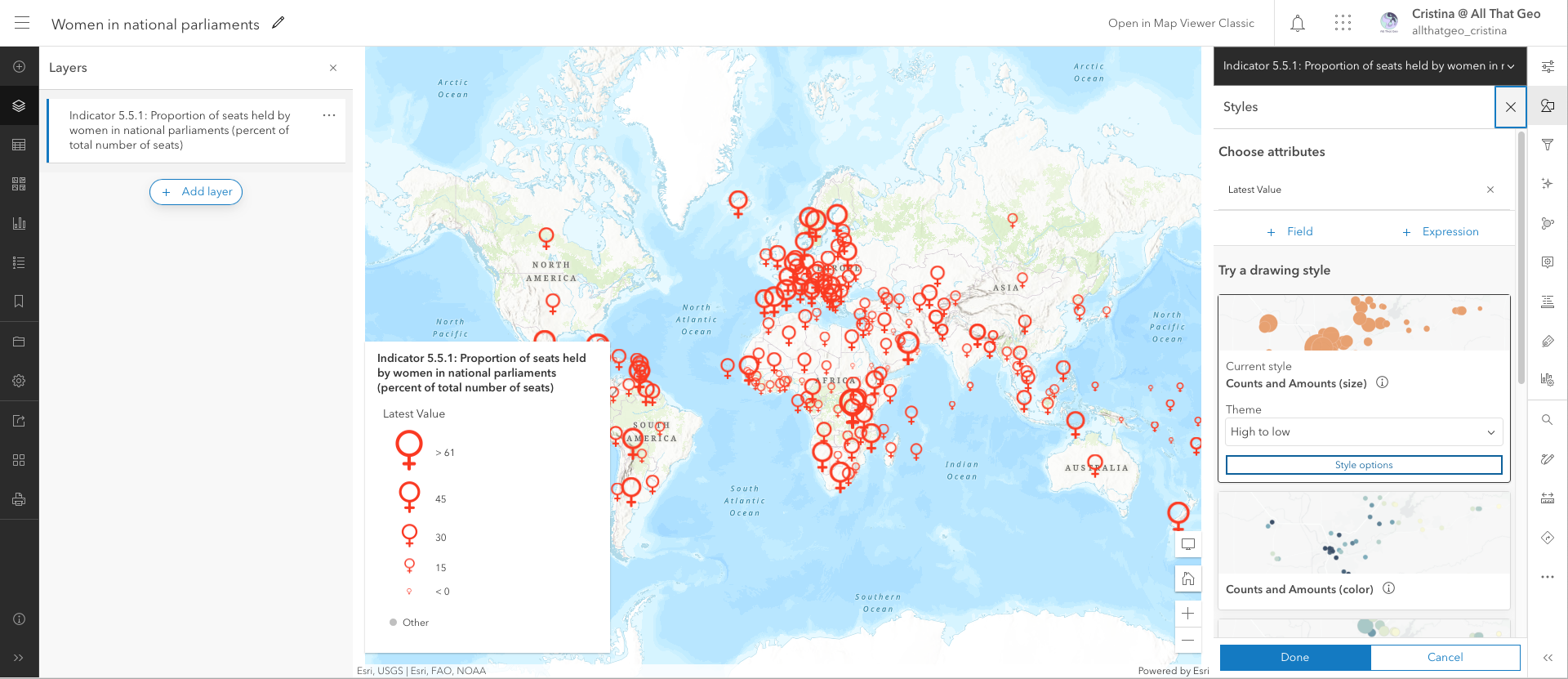The image size is (1568, 679).
Task: Open layer options ellipsis menu
Action: tap(329, 115)
